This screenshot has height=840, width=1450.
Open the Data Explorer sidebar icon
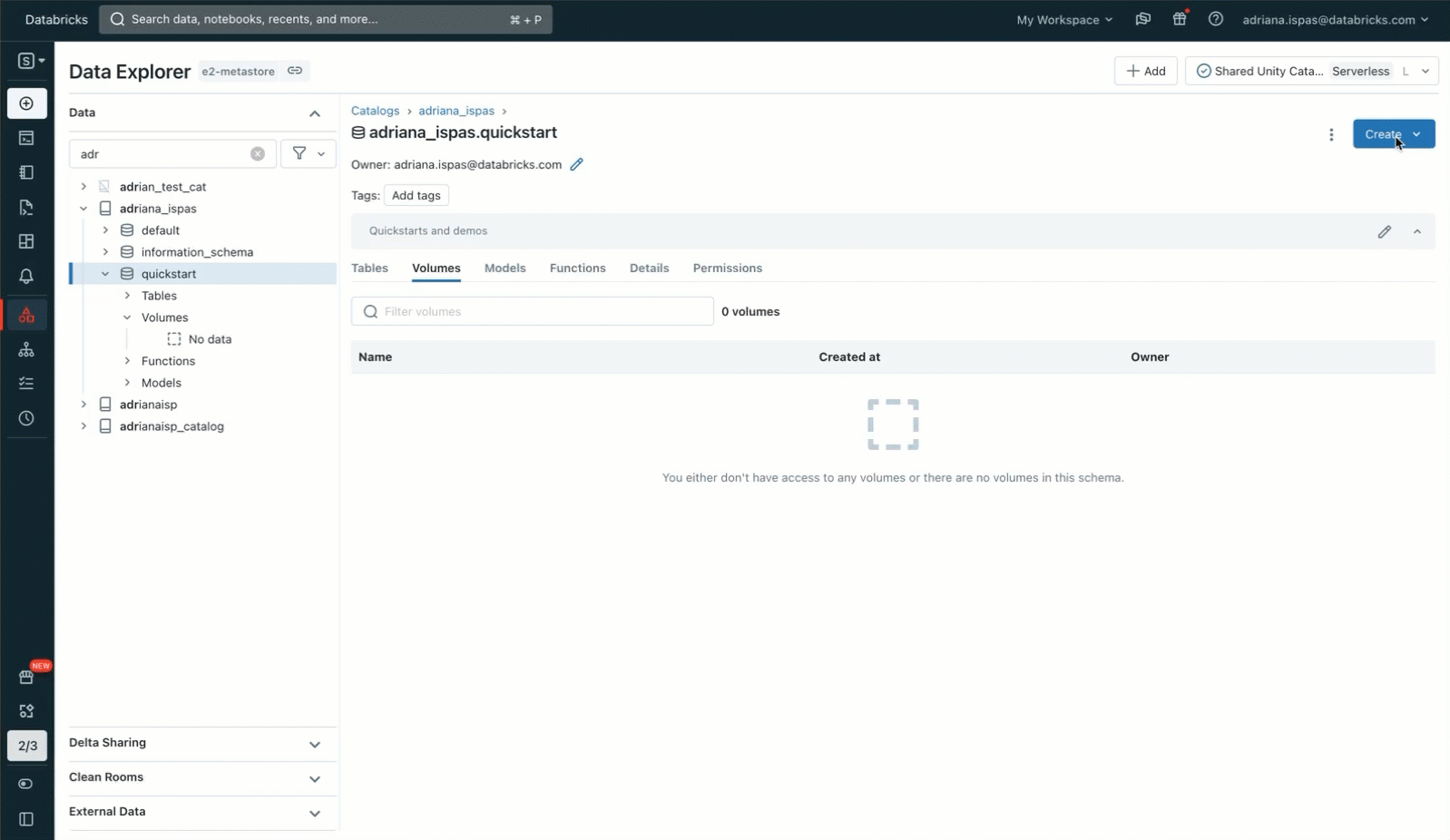[x=27, y=315]
